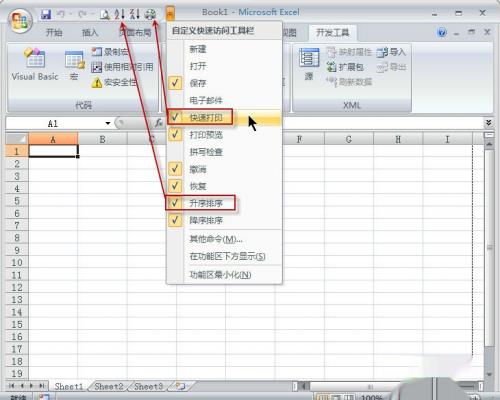The image size is (500, 400).
Task: Click the Save icon in quick access toolbar
Action: (46, 14)
